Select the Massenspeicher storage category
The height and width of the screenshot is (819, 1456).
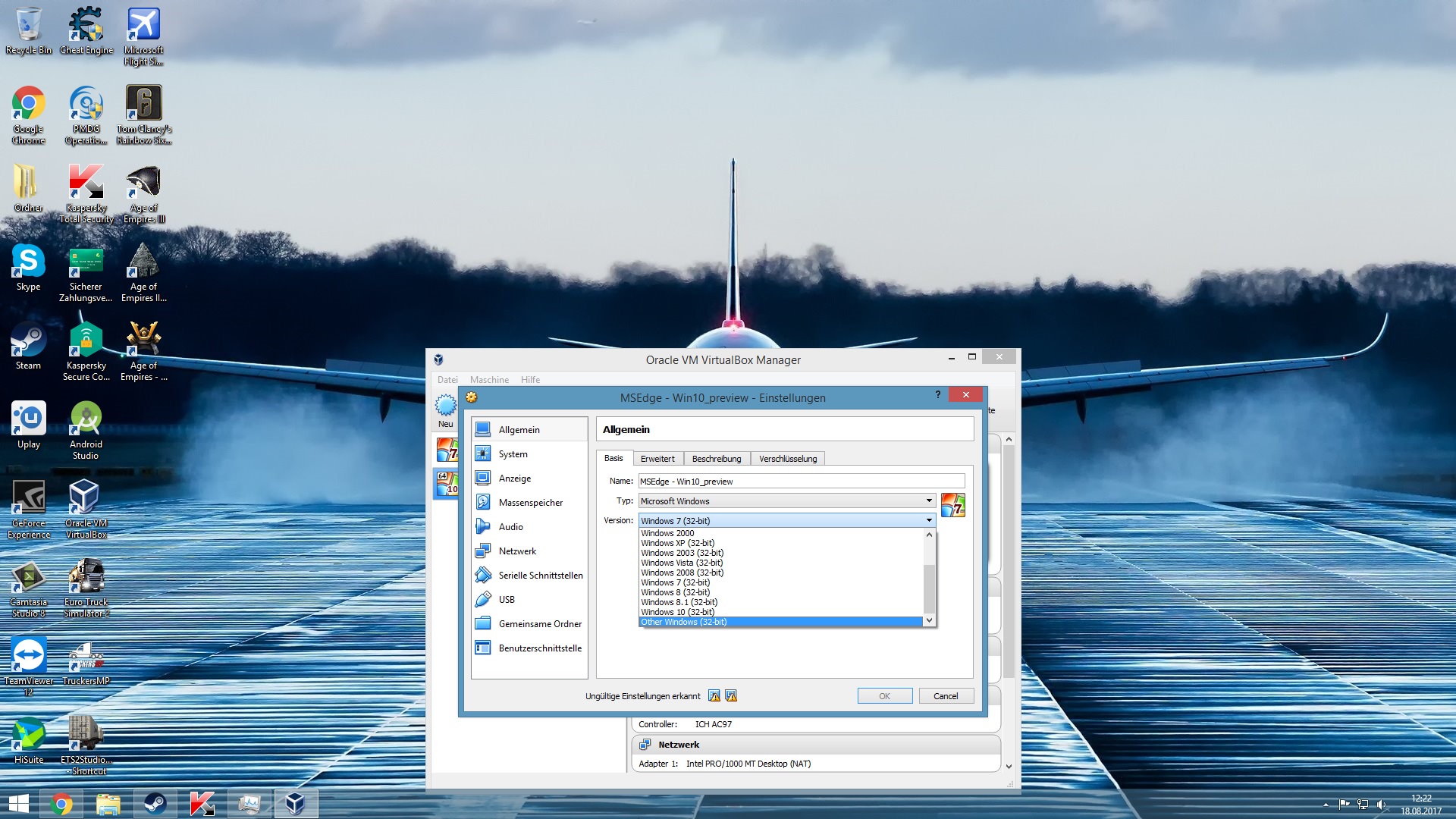tap(530, 503)
